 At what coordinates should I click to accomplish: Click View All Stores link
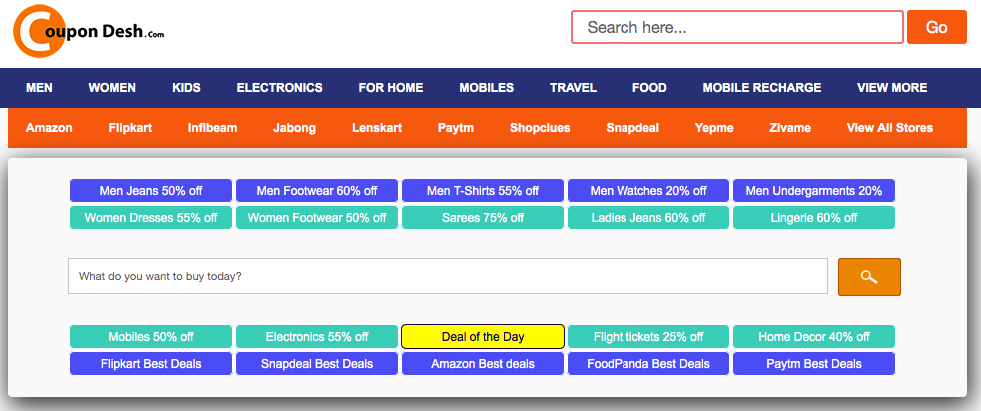890,128
